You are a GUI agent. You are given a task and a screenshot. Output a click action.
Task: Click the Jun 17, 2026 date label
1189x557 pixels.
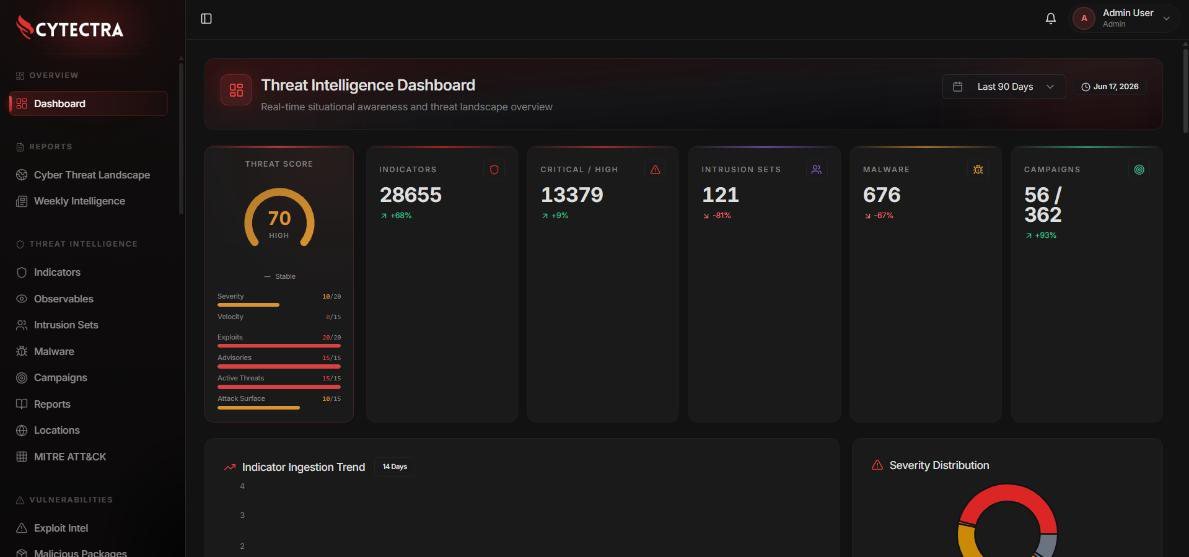1115,87
